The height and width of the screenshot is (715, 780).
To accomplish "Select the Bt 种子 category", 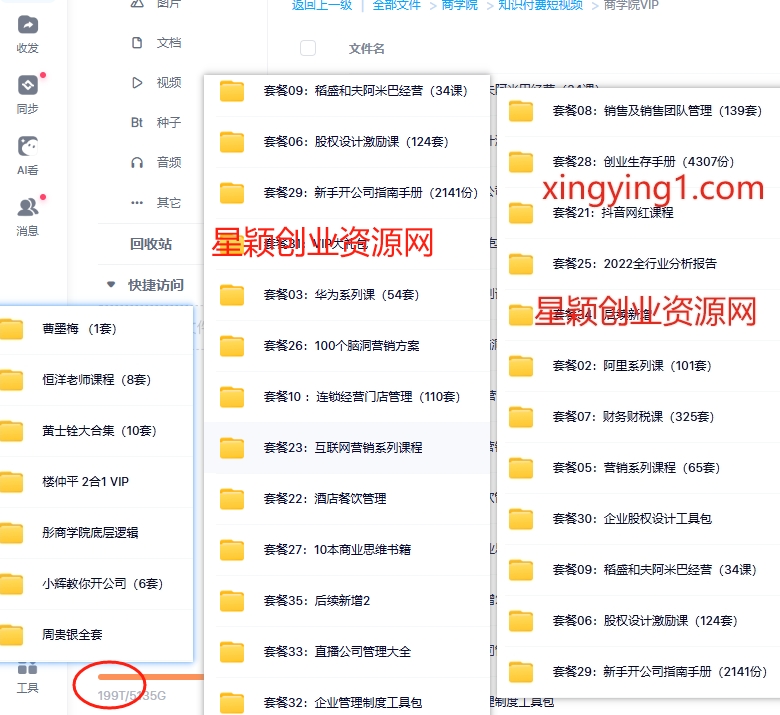I will (x=156, y=122).
